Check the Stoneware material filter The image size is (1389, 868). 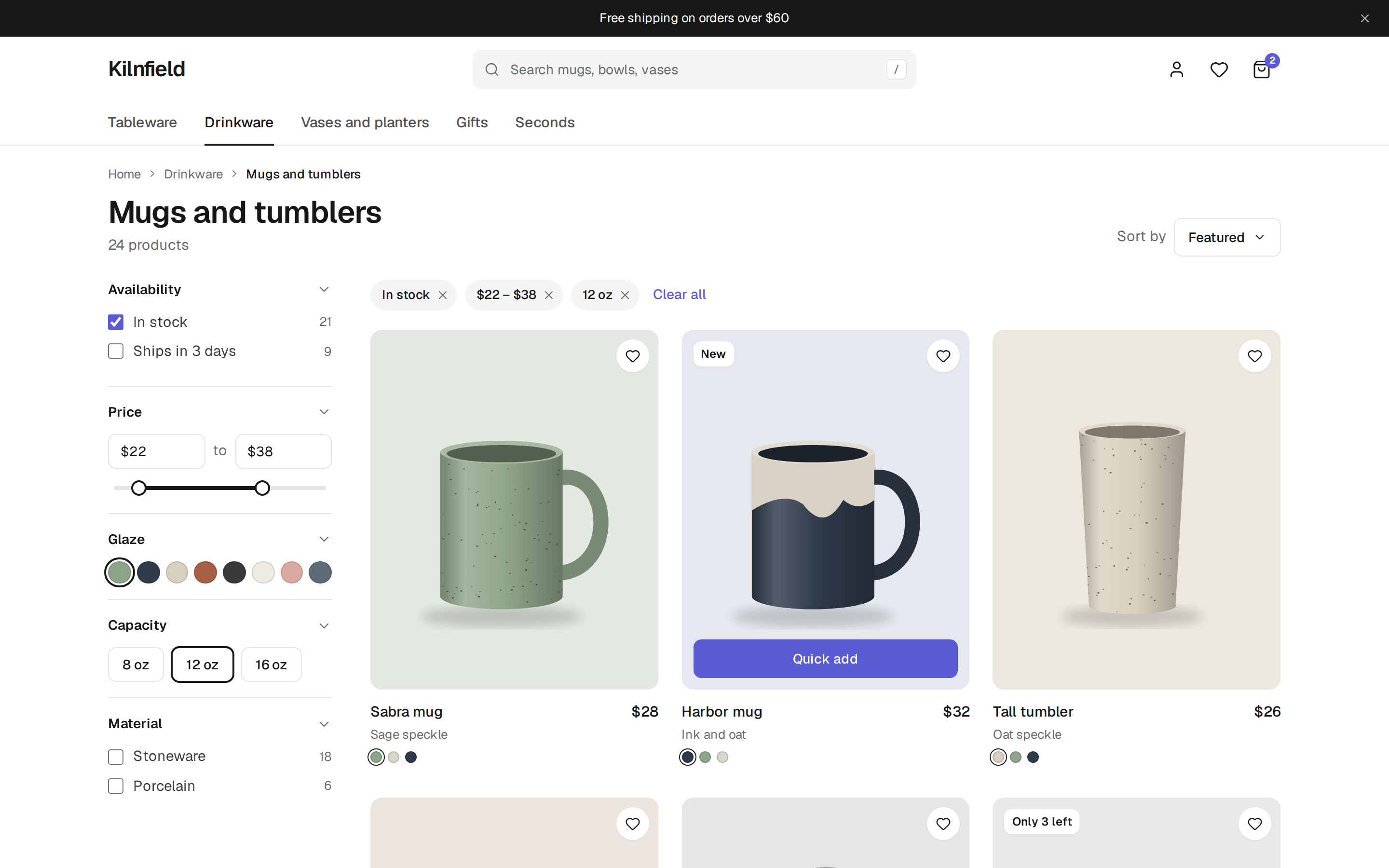pyautogui.click(x=116, y=757)
